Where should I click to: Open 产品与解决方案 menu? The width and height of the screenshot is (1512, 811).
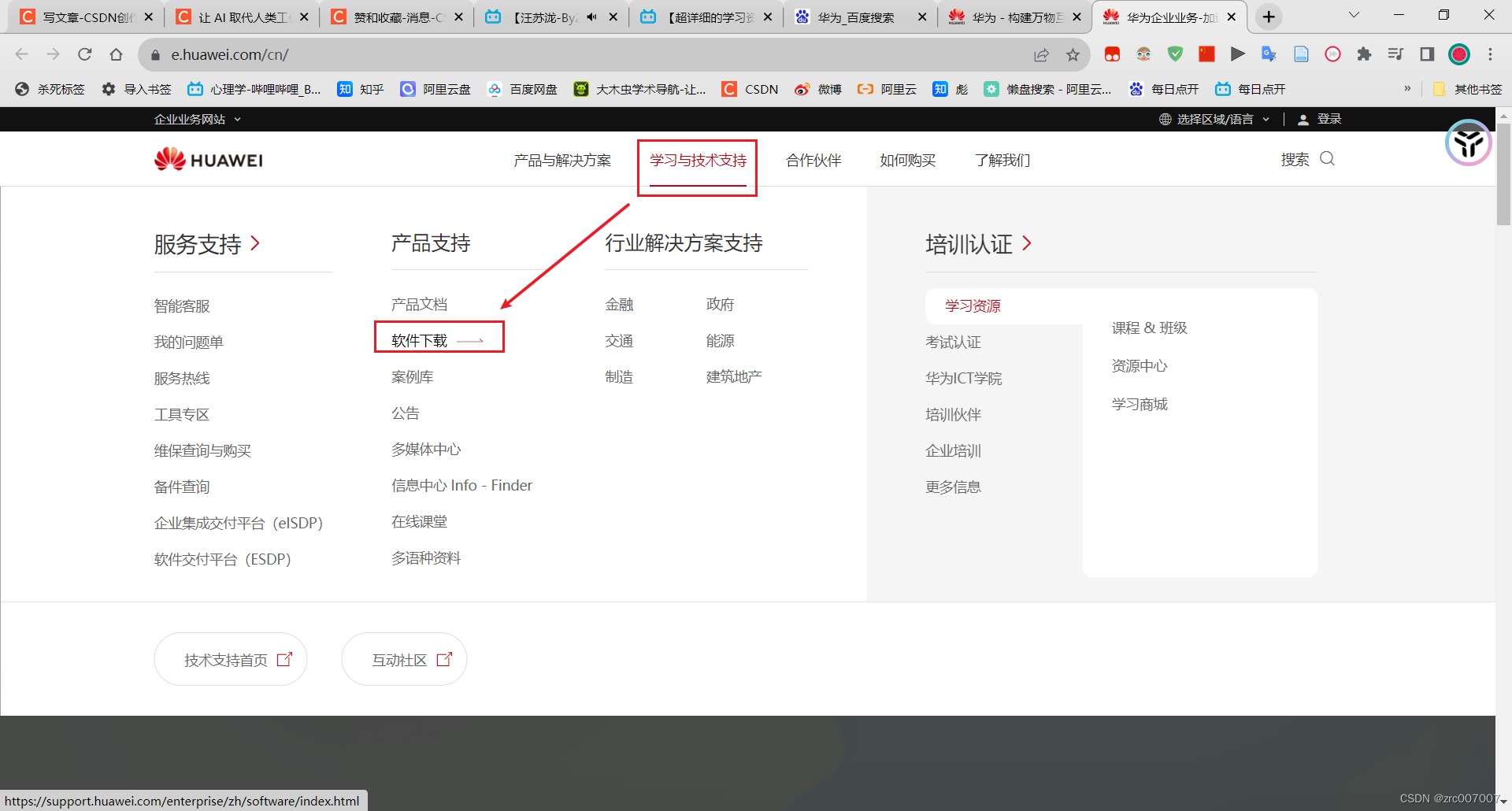[562, 160]
